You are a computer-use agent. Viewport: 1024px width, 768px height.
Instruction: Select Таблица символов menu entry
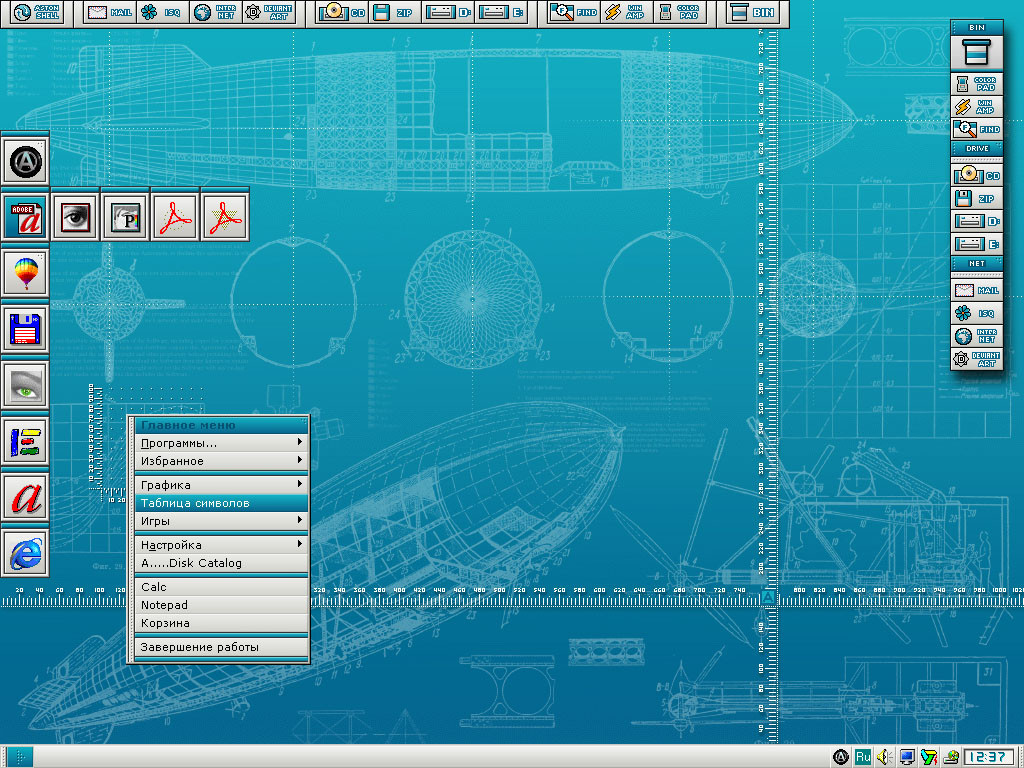[x=220, y=503]
